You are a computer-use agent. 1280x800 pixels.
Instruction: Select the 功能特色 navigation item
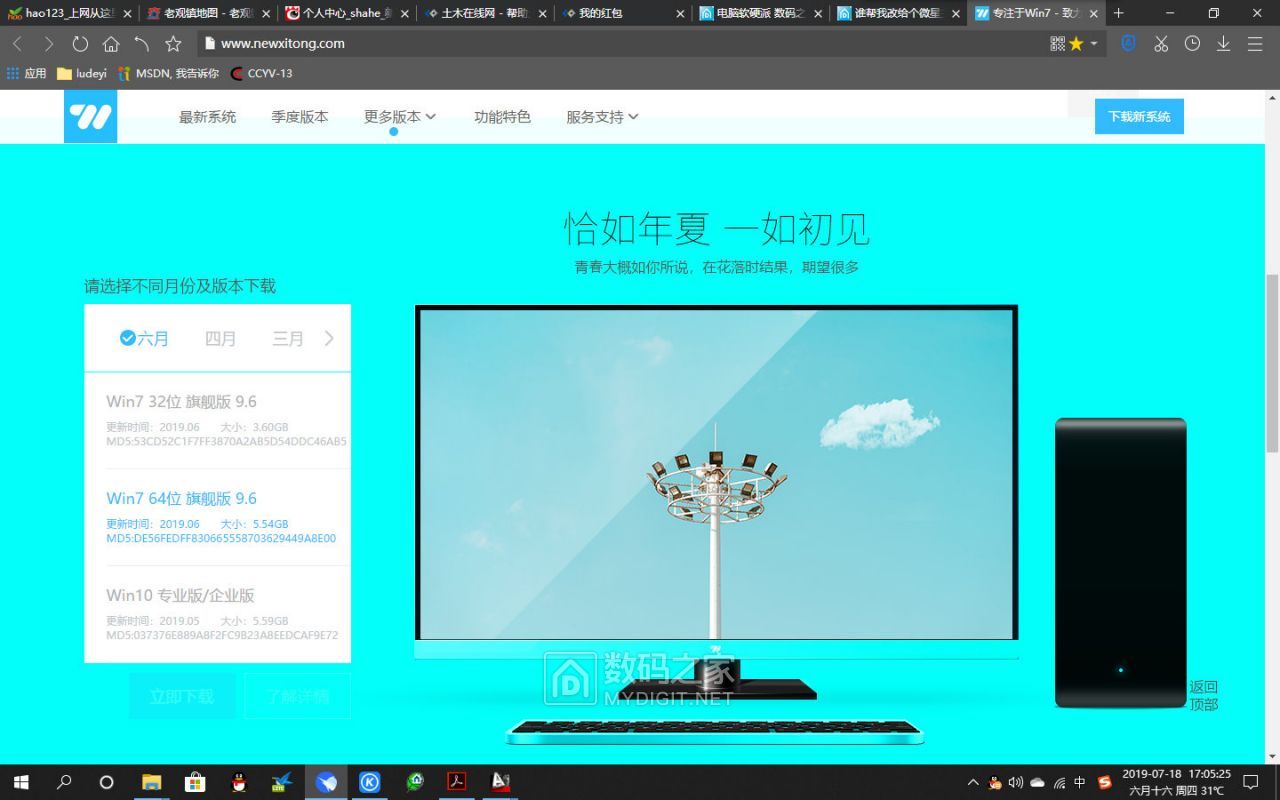coord(502,116)
